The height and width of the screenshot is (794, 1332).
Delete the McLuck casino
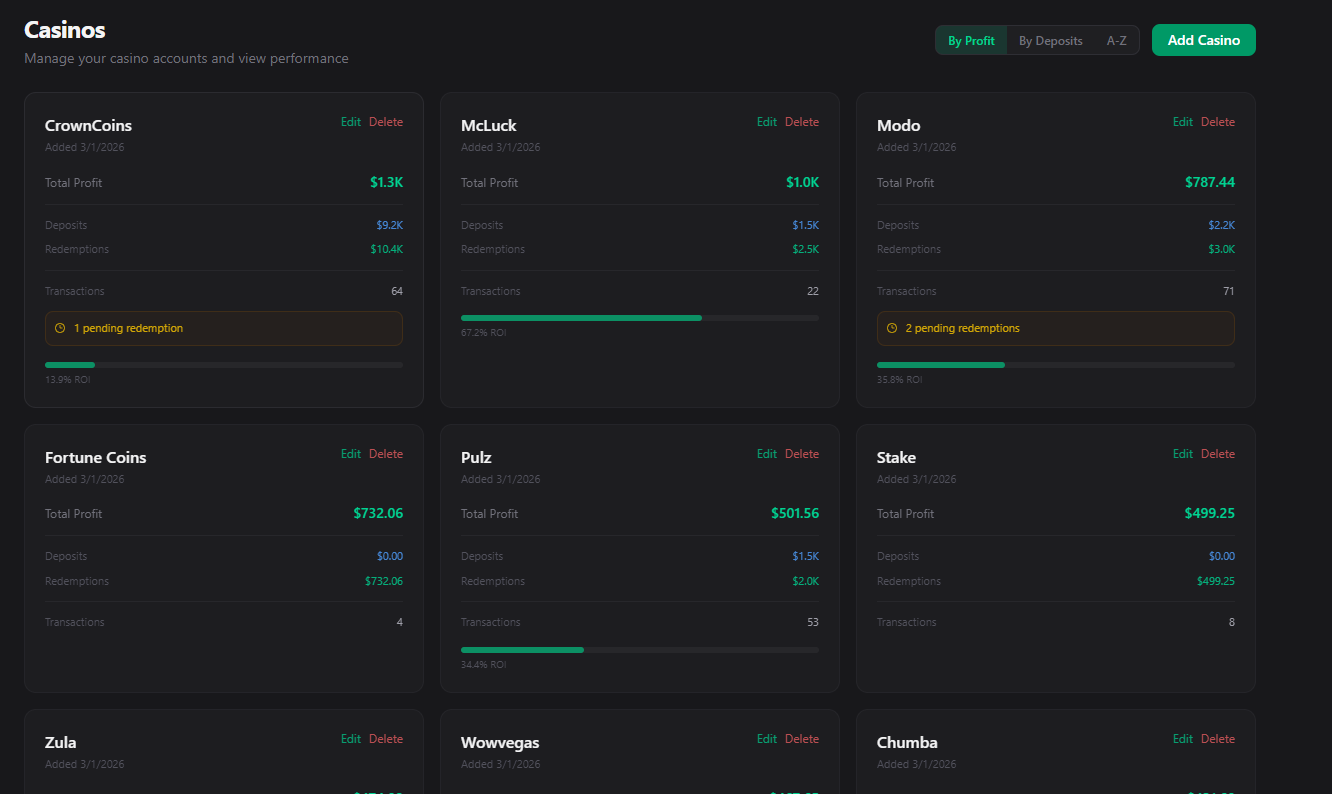(x=802, y=121)
